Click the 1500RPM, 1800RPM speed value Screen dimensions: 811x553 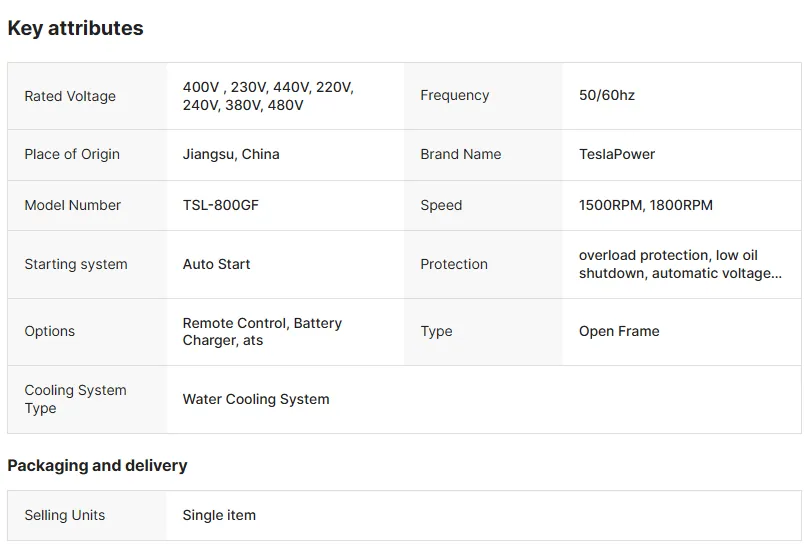645,205
